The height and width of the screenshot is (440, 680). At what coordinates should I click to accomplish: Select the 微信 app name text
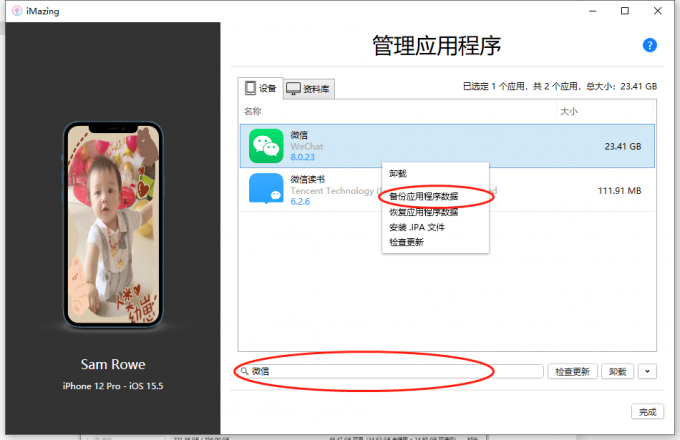pyautogui.click(x=299, y=135)
